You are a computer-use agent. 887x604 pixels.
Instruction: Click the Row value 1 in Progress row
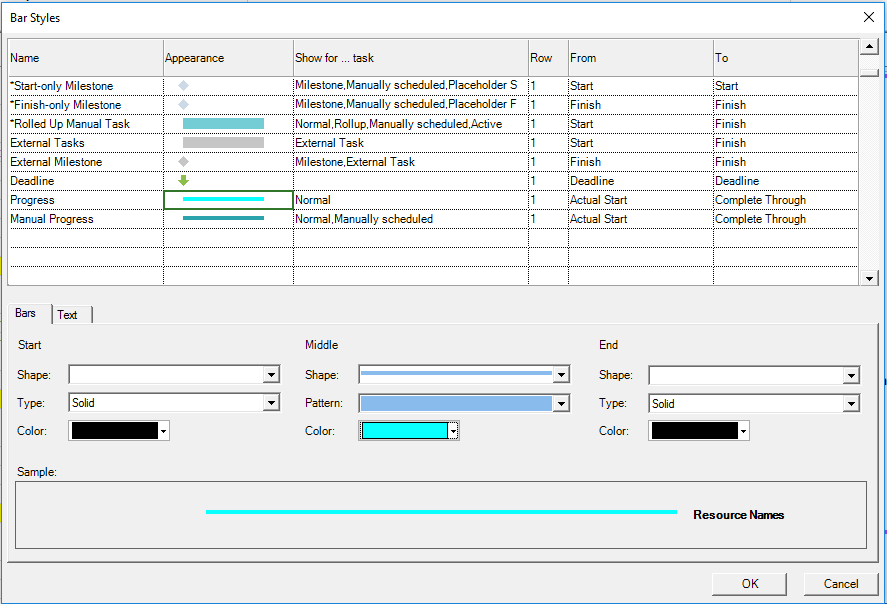(548, 200)
